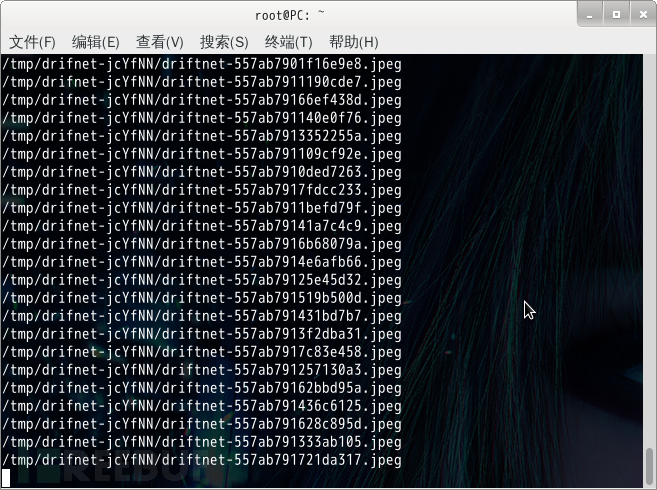Click the root@PC: ~ title bar text
This screenshot has height=490, width=657.
290,16
